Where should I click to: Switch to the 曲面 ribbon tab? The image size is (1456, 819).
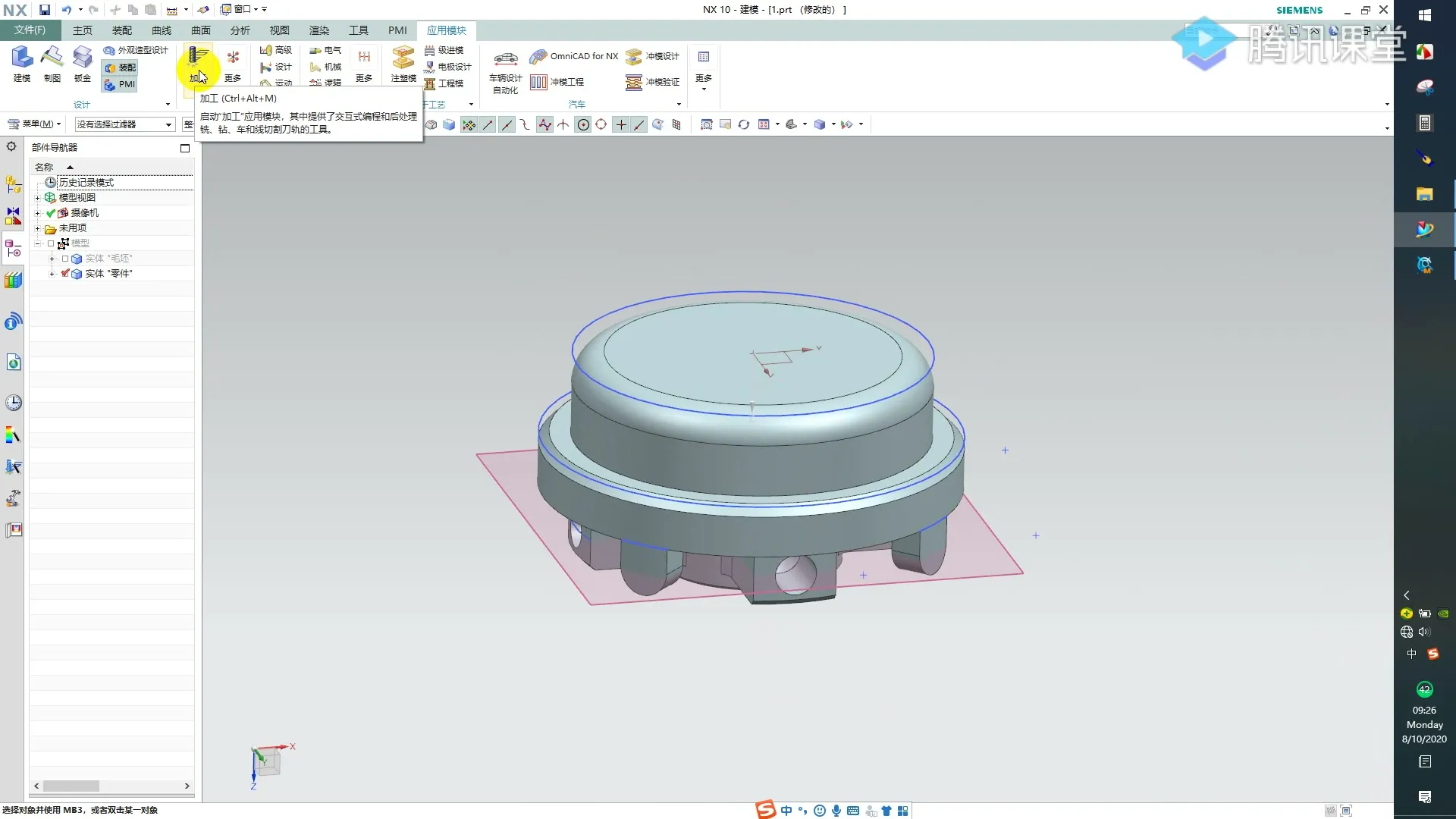point(200,30)
